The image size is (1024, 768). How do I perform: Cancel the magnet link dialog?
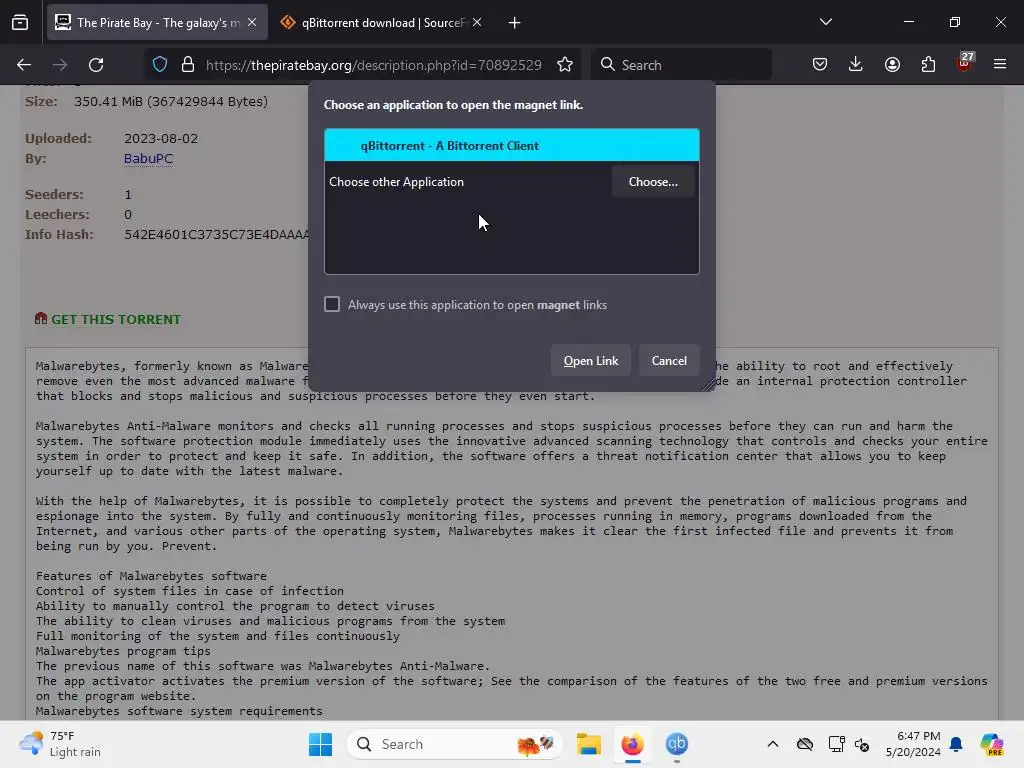[x=669, y=360]
